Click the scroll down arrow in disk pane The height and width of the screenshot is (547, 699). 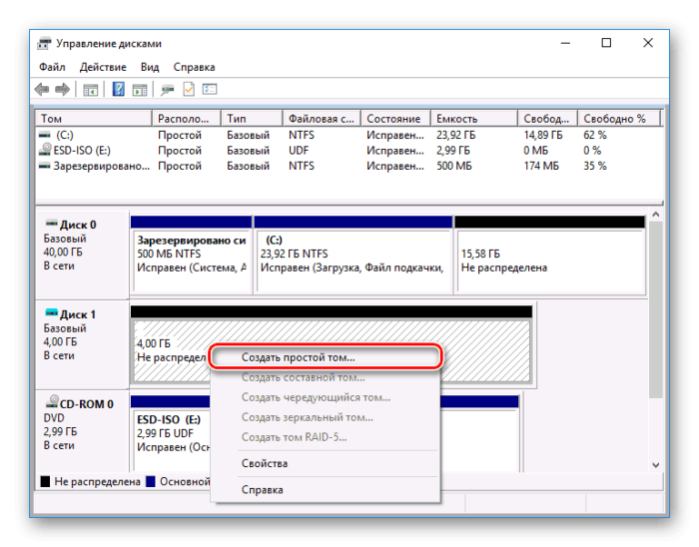point(655,465)
